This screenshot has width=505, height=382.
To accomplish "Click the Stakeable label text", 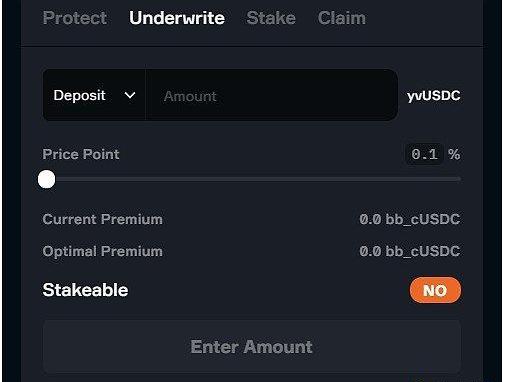I will point(85,290).
